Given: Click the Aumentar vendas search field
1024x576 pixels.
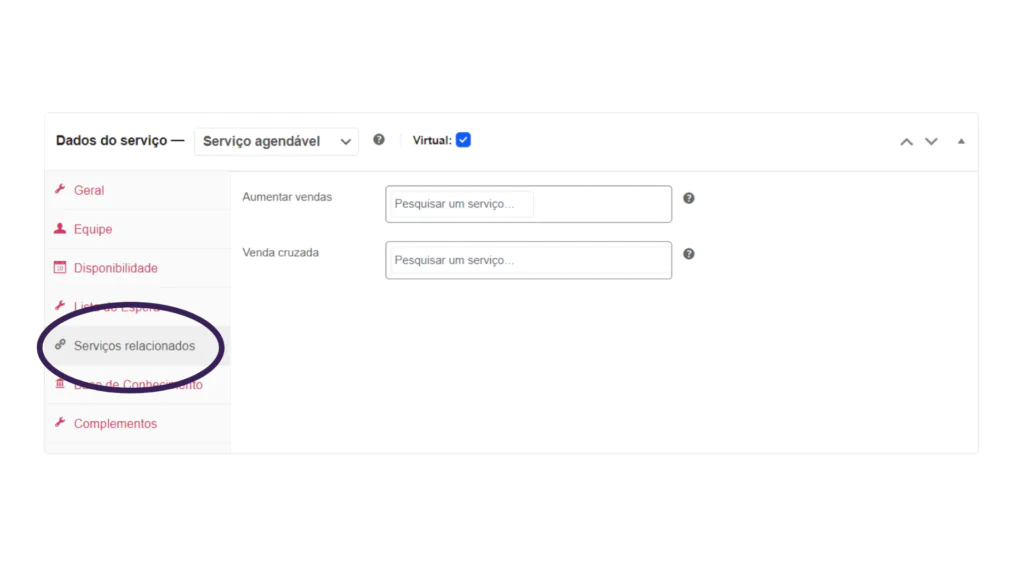Looking at the screenshot, I should 528,204.
